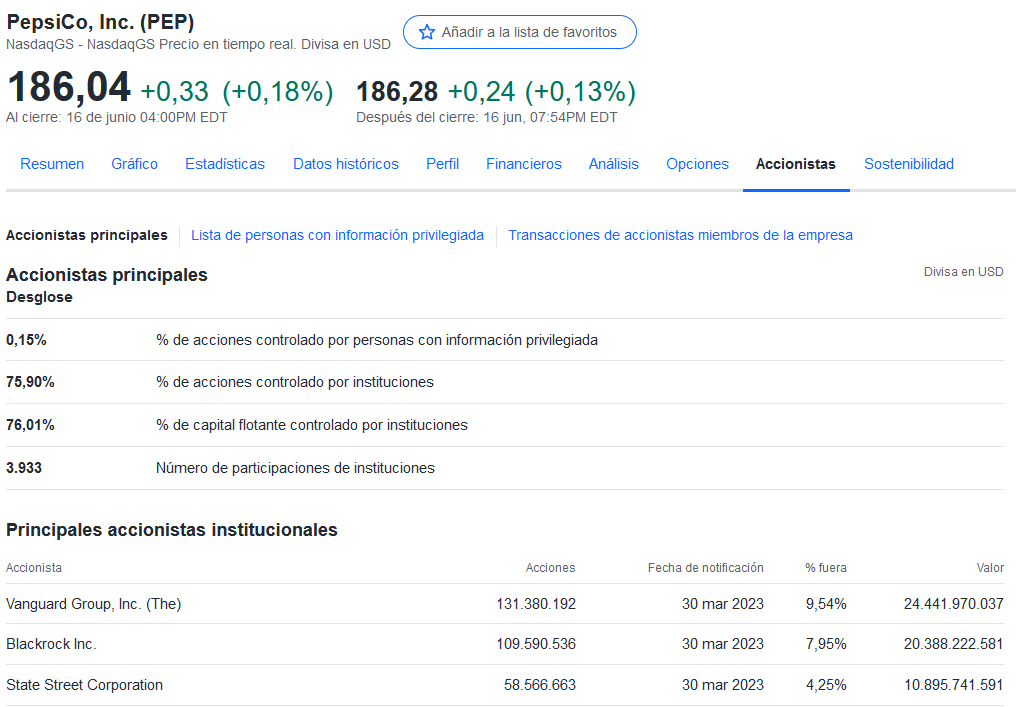Select the institution count 3.933
Image resolution: width=1016 pixels, height=707 pixels.
24,468
